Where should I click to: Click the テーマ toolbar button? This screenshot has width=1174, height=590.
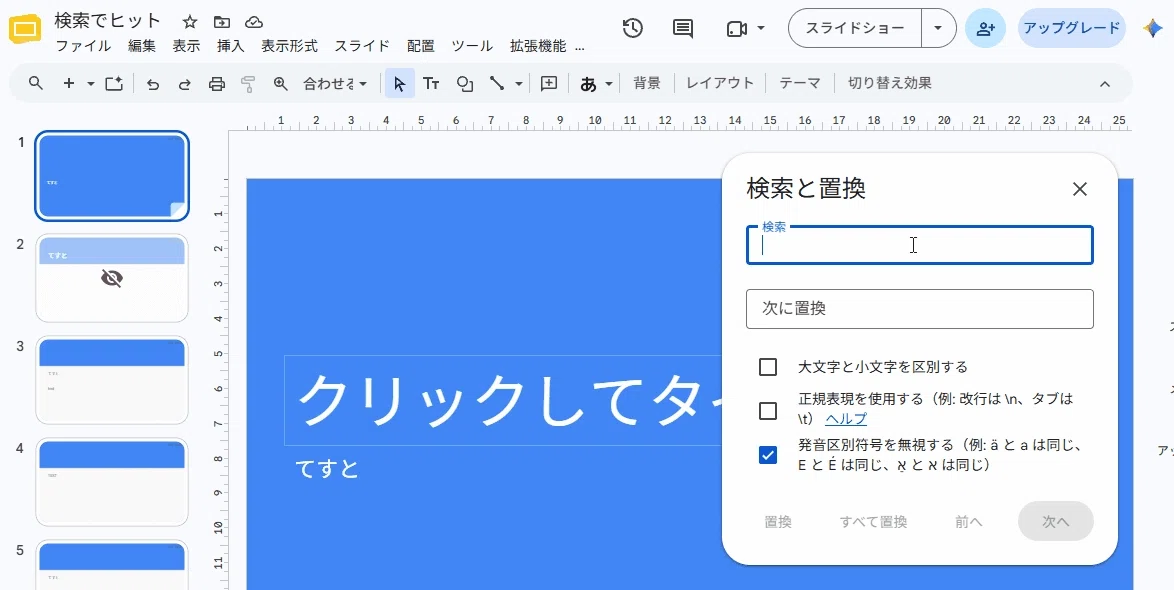800,83
